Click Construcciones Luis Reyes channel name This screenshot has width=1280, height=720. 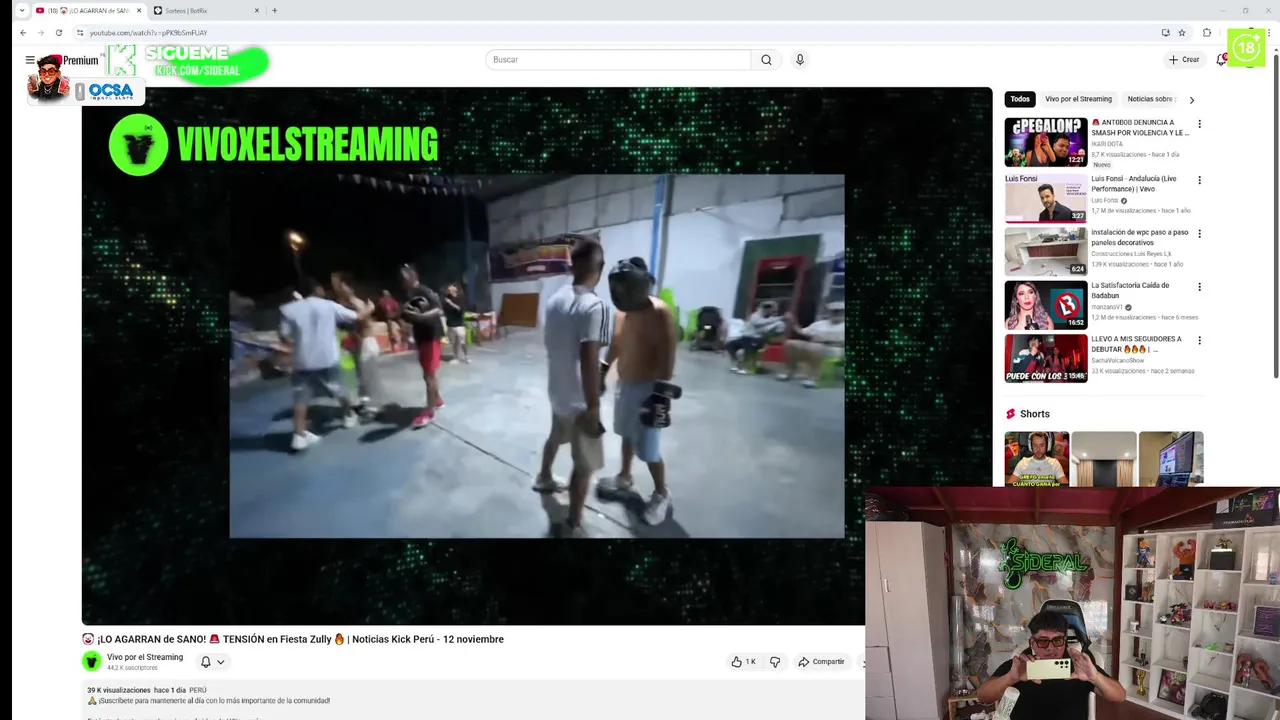[x=1131, y=254]
